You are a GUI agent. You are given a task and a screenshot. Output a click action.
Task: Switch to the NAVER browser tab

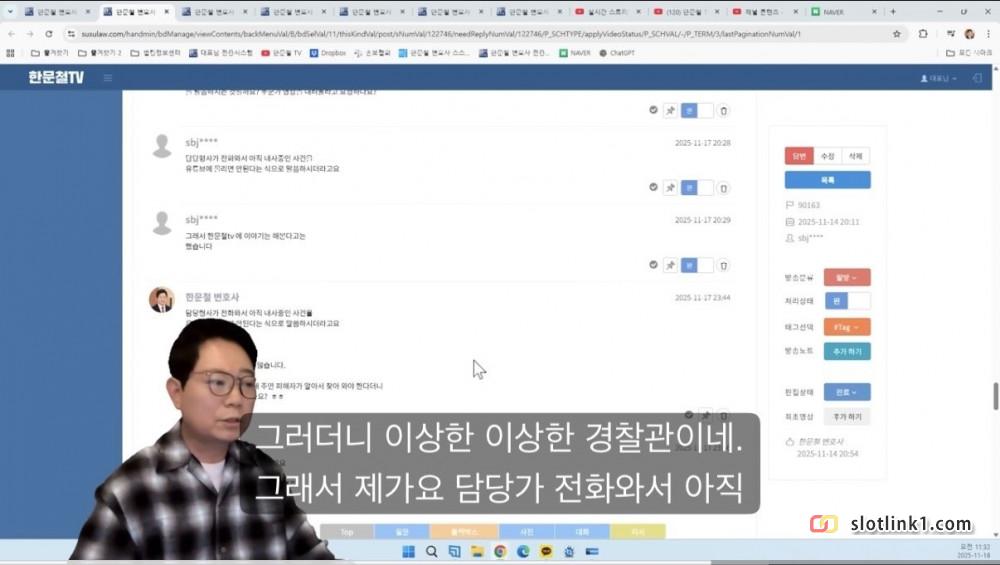pos(844,11)
